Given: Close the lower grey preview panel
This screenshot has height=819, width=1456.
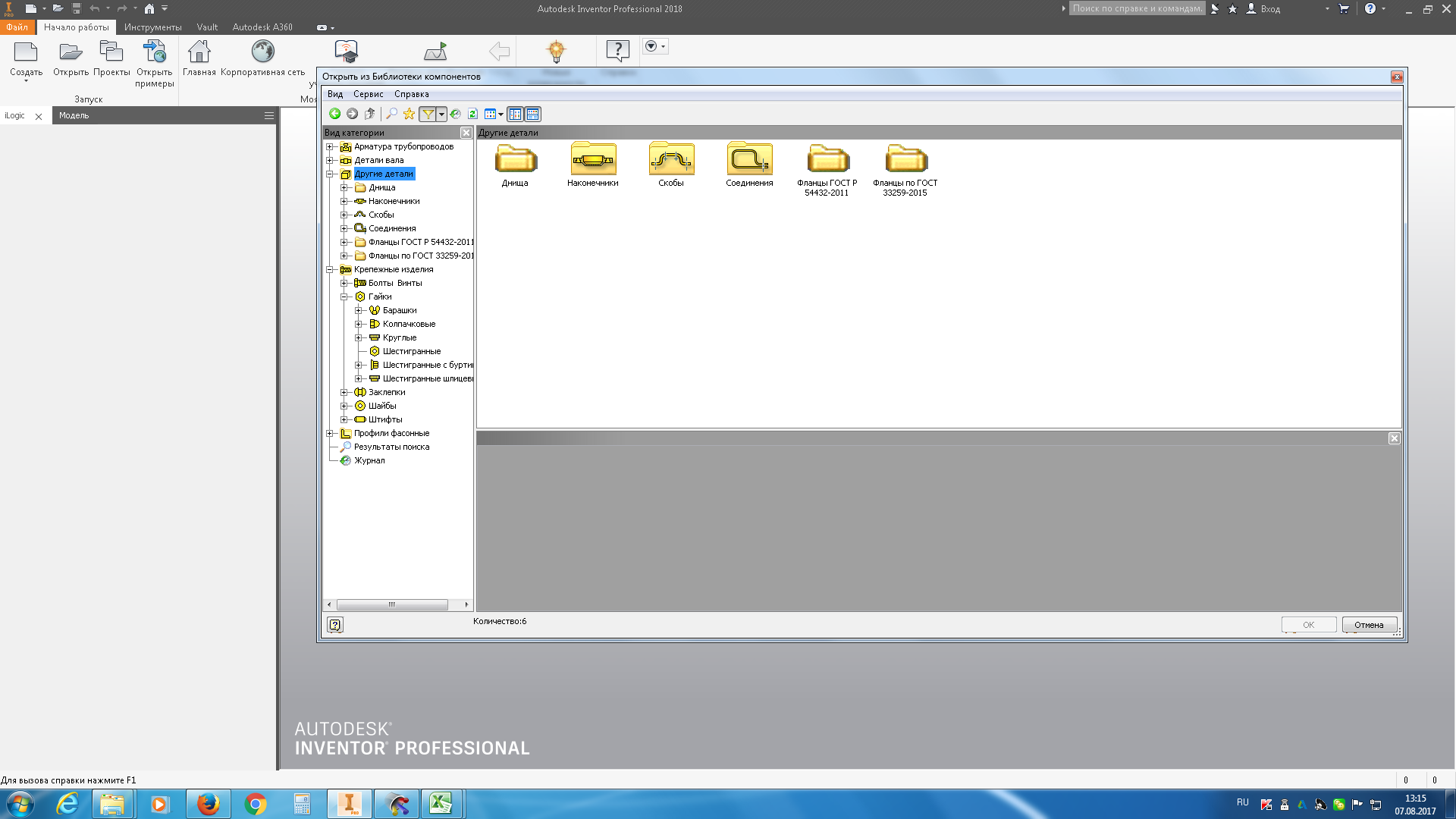Looking at the screenshot, I should 1394,438.
